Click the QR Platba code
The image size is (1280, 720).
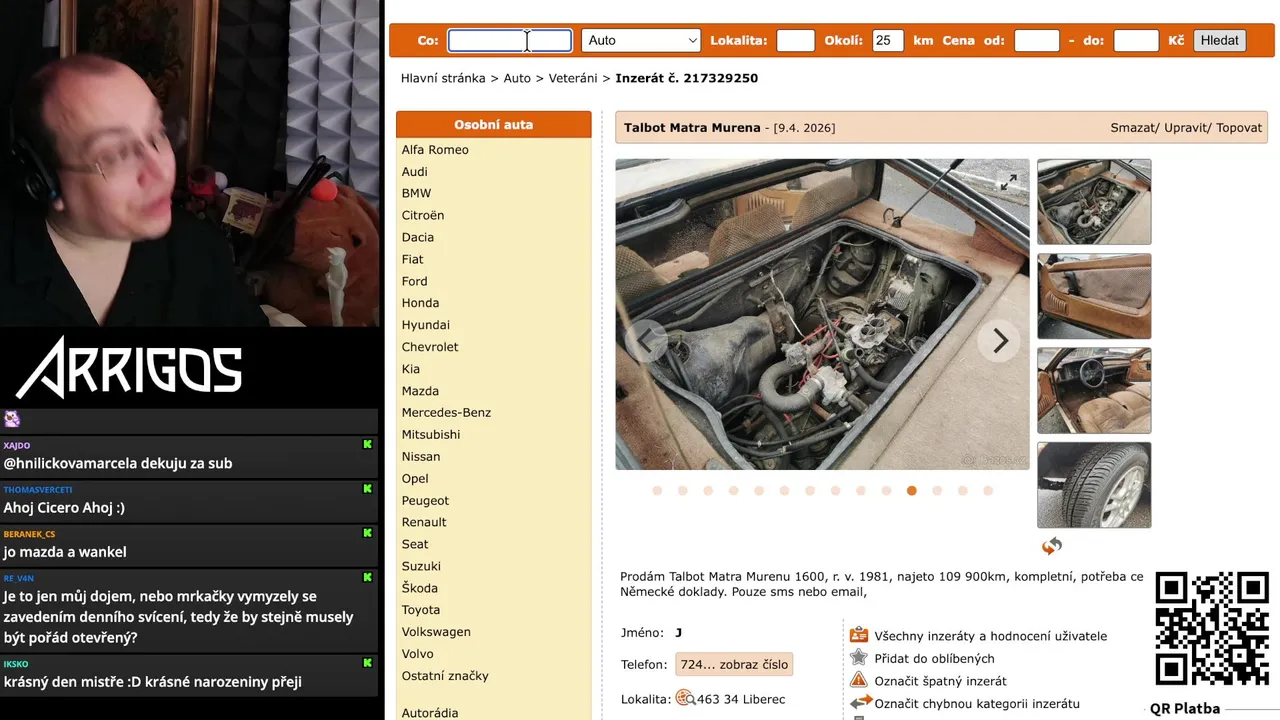(1211, 629)
